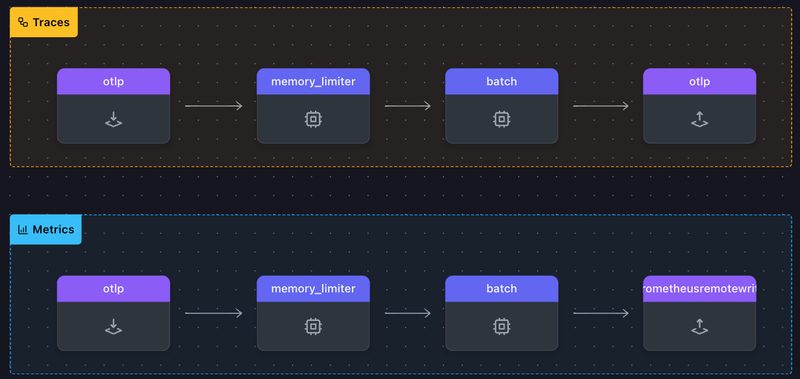800x379 pixels.
Task: Click the chip icon in Traces batch node
Action: [x=502, y=119]
